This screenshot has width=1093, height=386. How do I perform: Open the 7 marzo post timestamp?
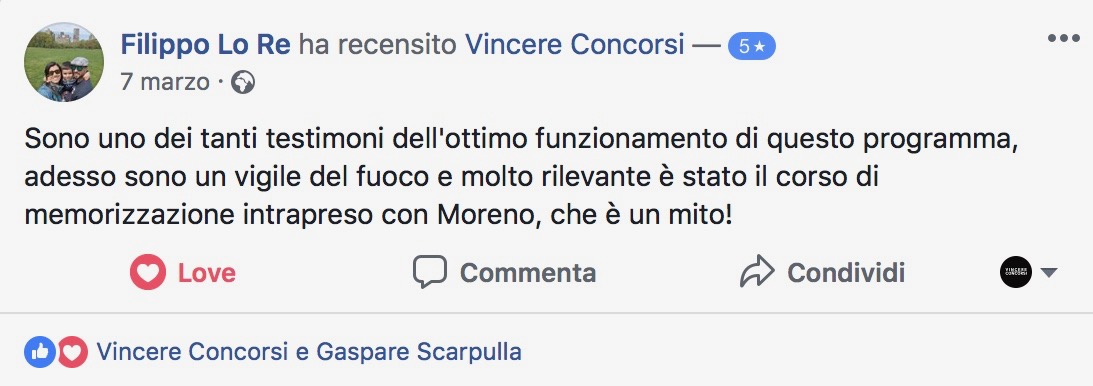165,83
